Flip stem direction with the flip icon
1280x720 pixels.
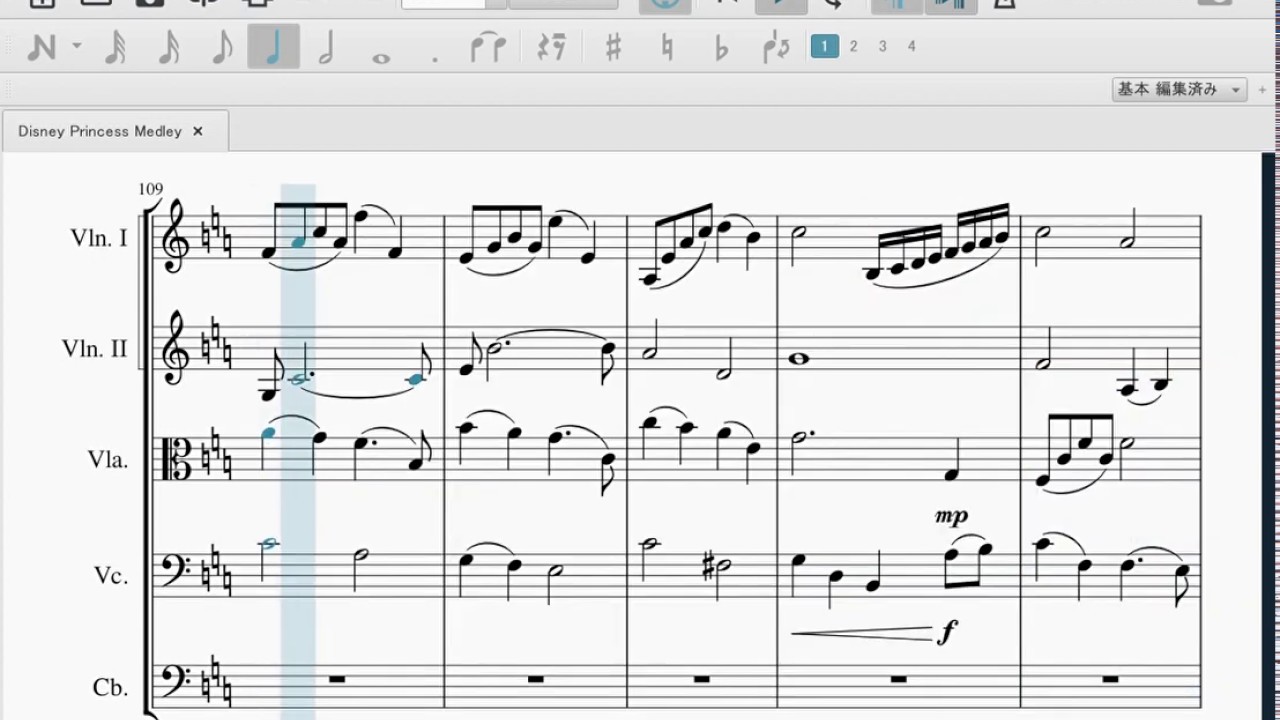pos(776,47)
